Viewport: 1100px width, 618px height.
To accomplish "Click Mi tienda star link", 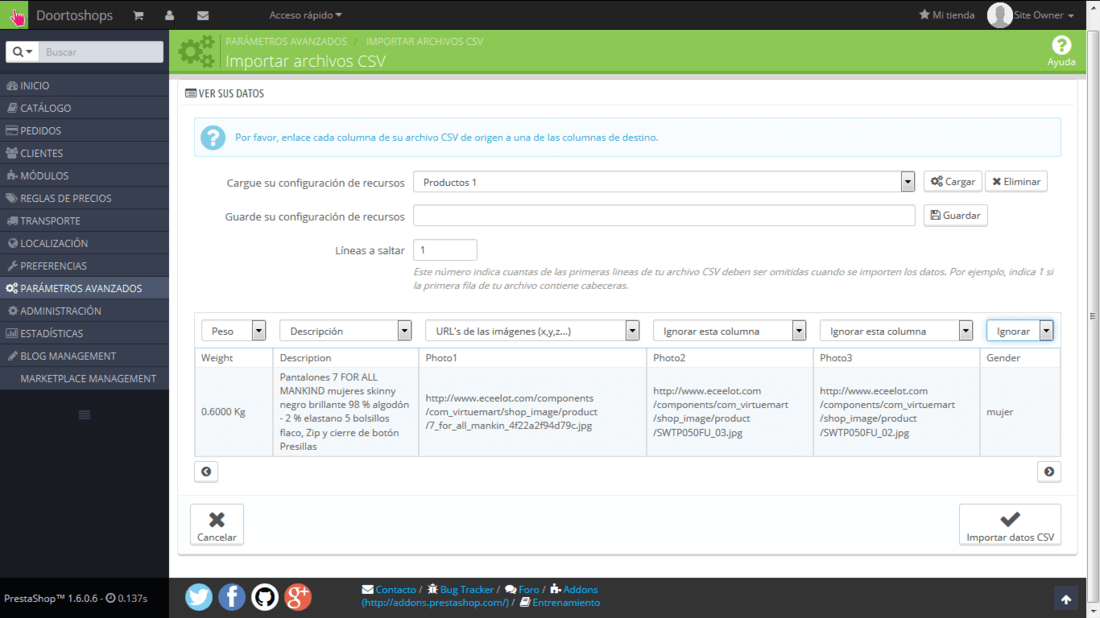I will (946, 15).
